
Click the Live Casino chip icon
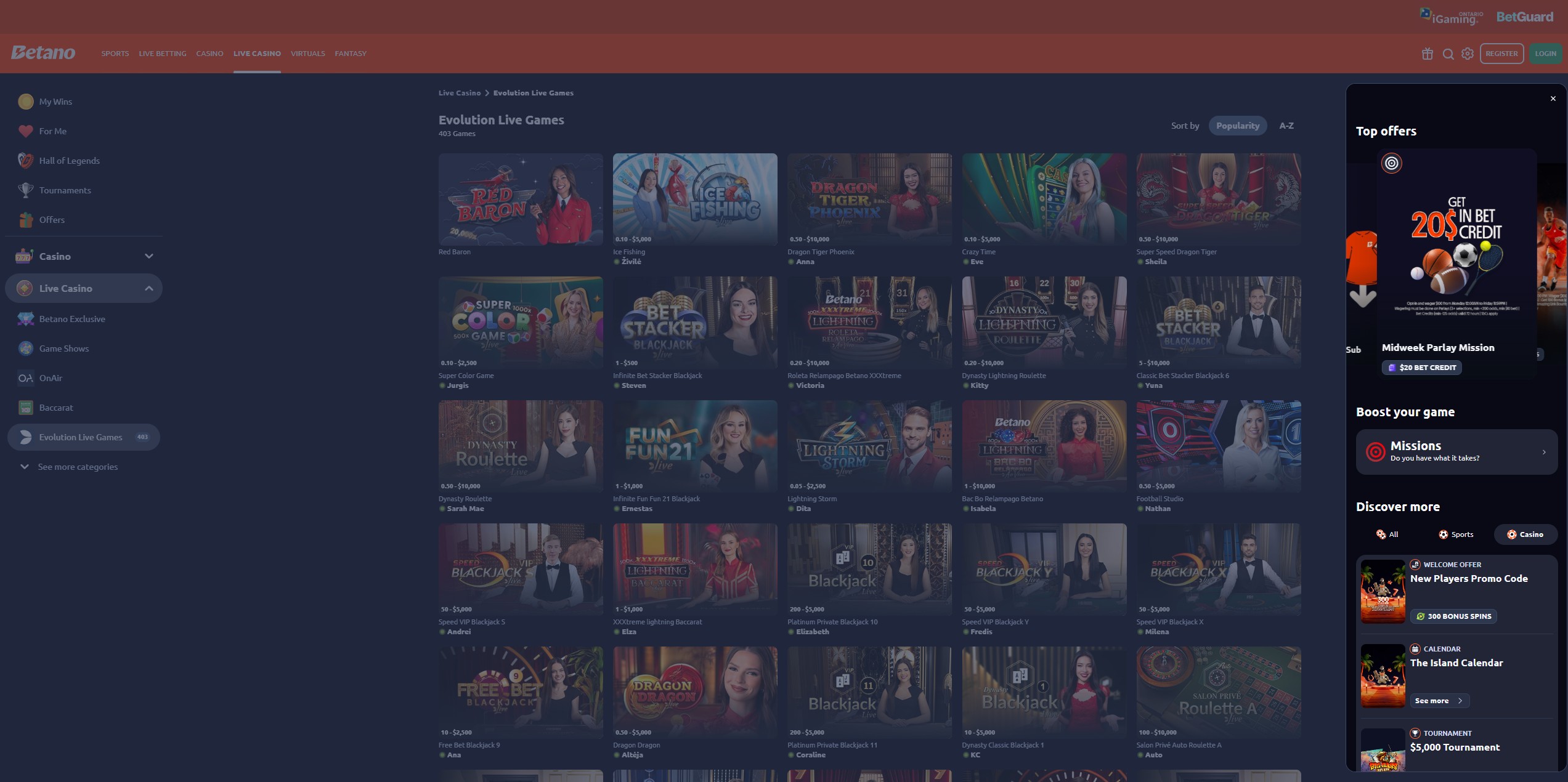(x=25, y=288)
